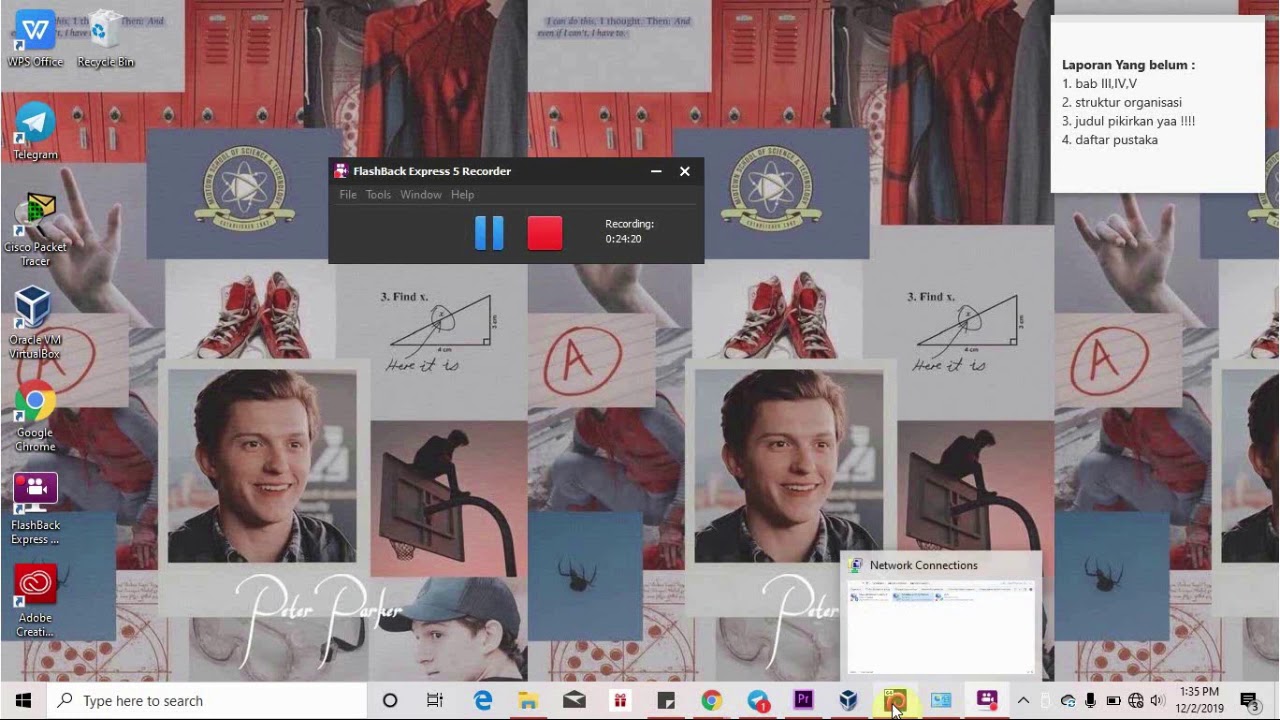This screenshot has width=1280, height=720.
Task: Switch to Chrome on the taskbar
Action: [x=711, y=700]
